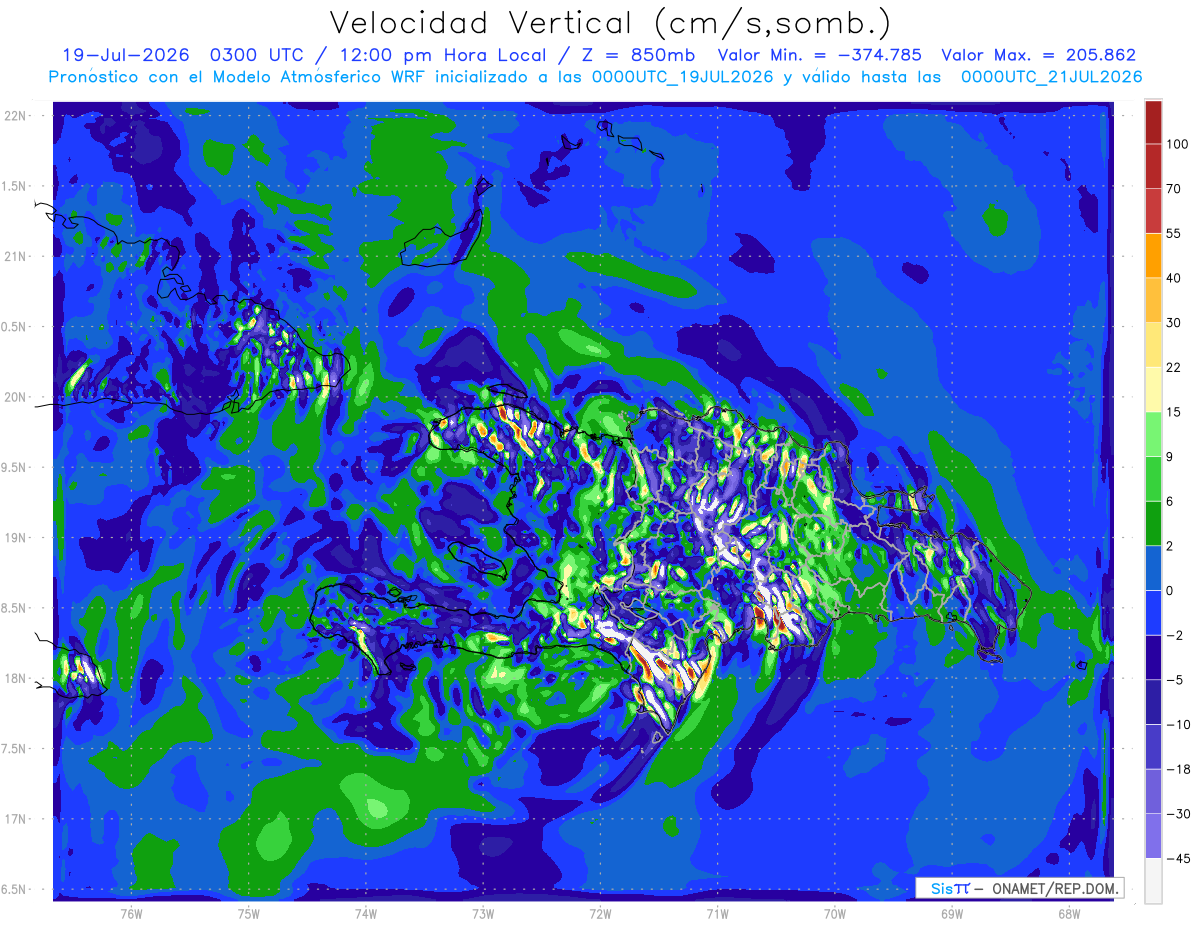The height and width of the screenshot is (927, 1200).
Task: Click the latitude label "17N"
Action: [18, 819]
